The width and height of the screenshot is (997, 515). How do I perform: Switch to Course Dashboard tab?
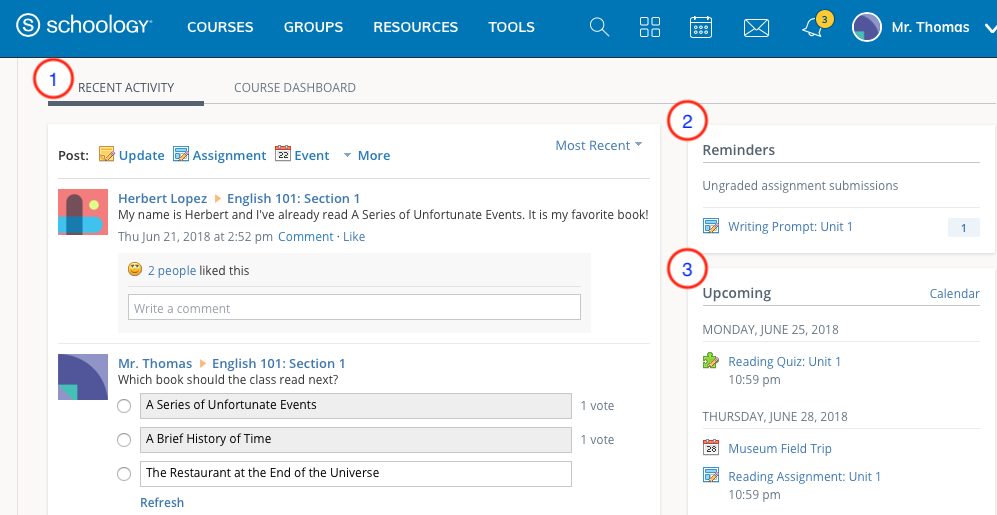tap(295, 88)
